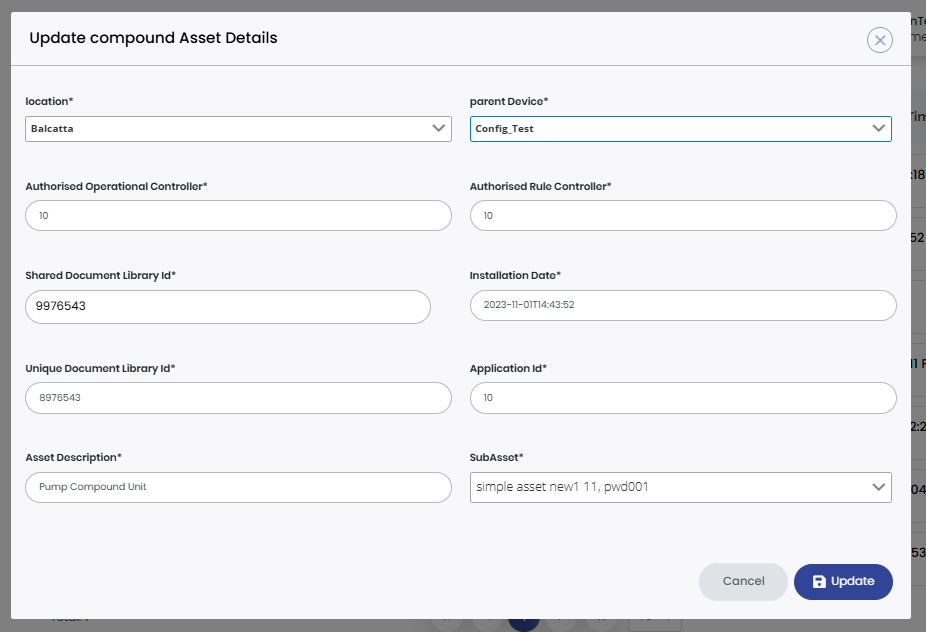Click the dropdown arrow on SubAsset field

tap(878, 487)
